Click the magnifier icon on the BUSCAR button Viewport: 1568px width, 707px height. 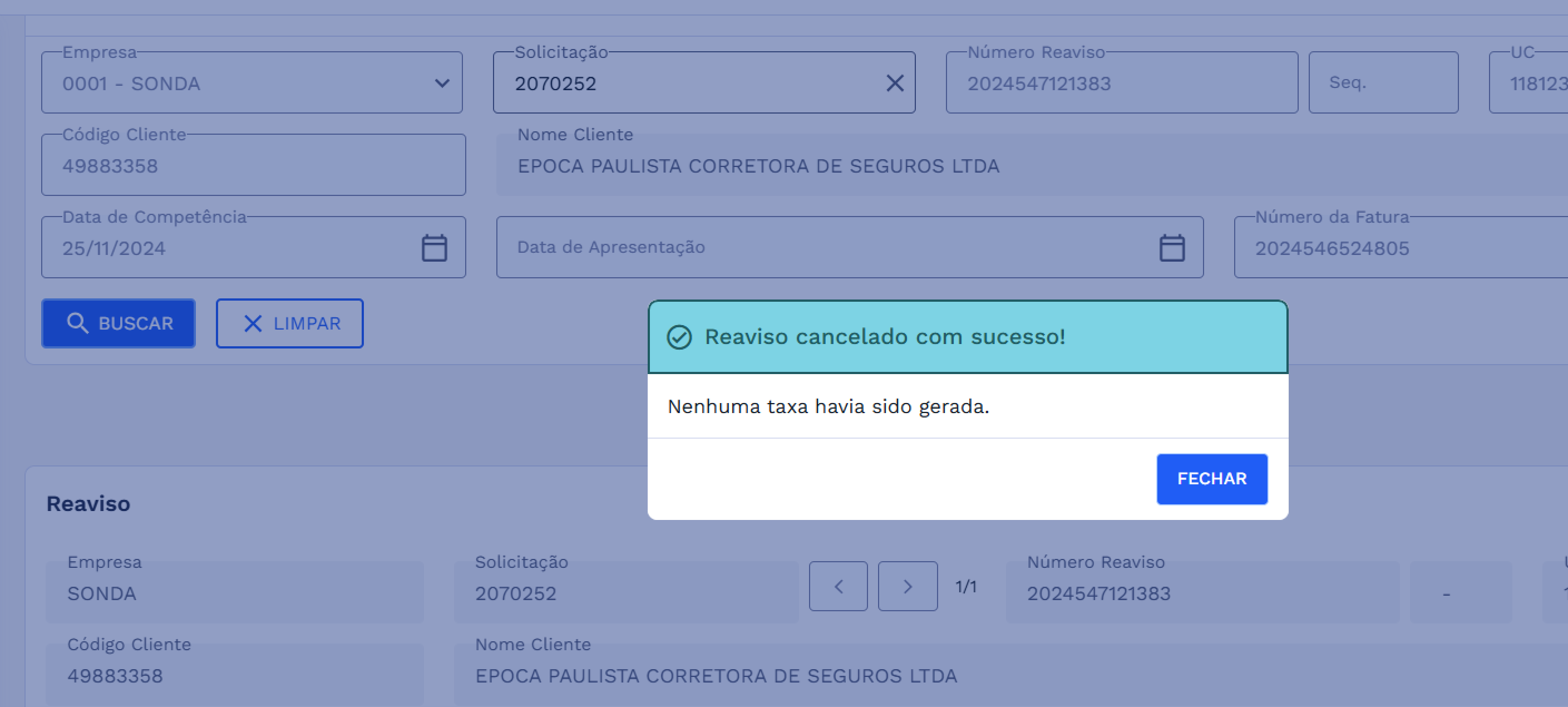[x=77, y=323]
